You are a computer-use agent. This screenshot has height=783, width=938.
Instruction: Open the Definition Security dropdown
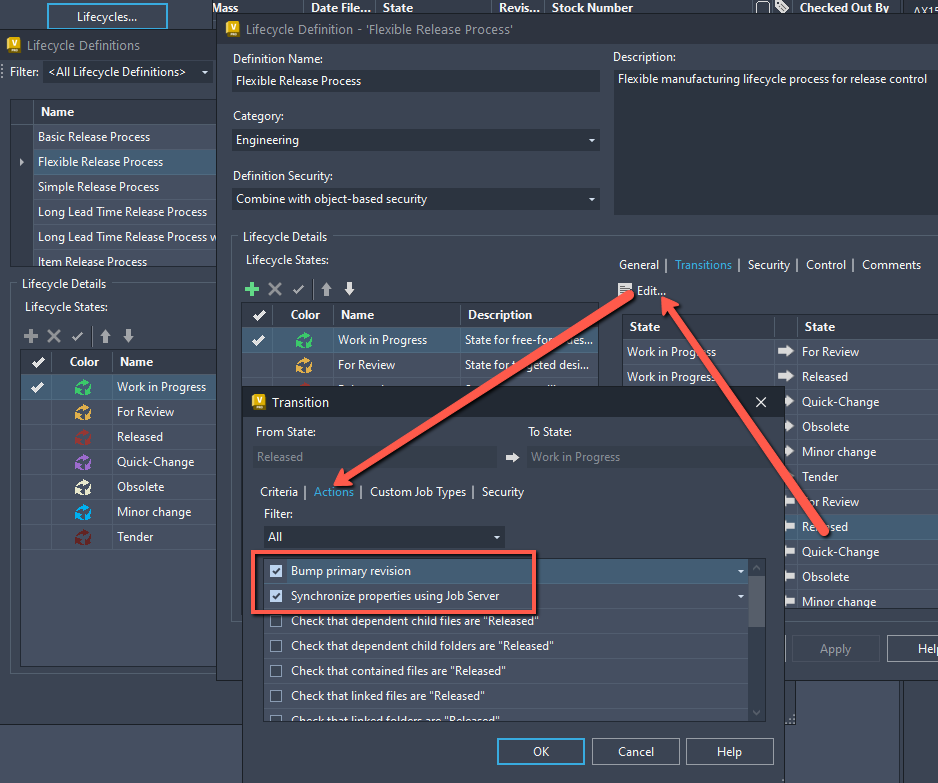589,199
